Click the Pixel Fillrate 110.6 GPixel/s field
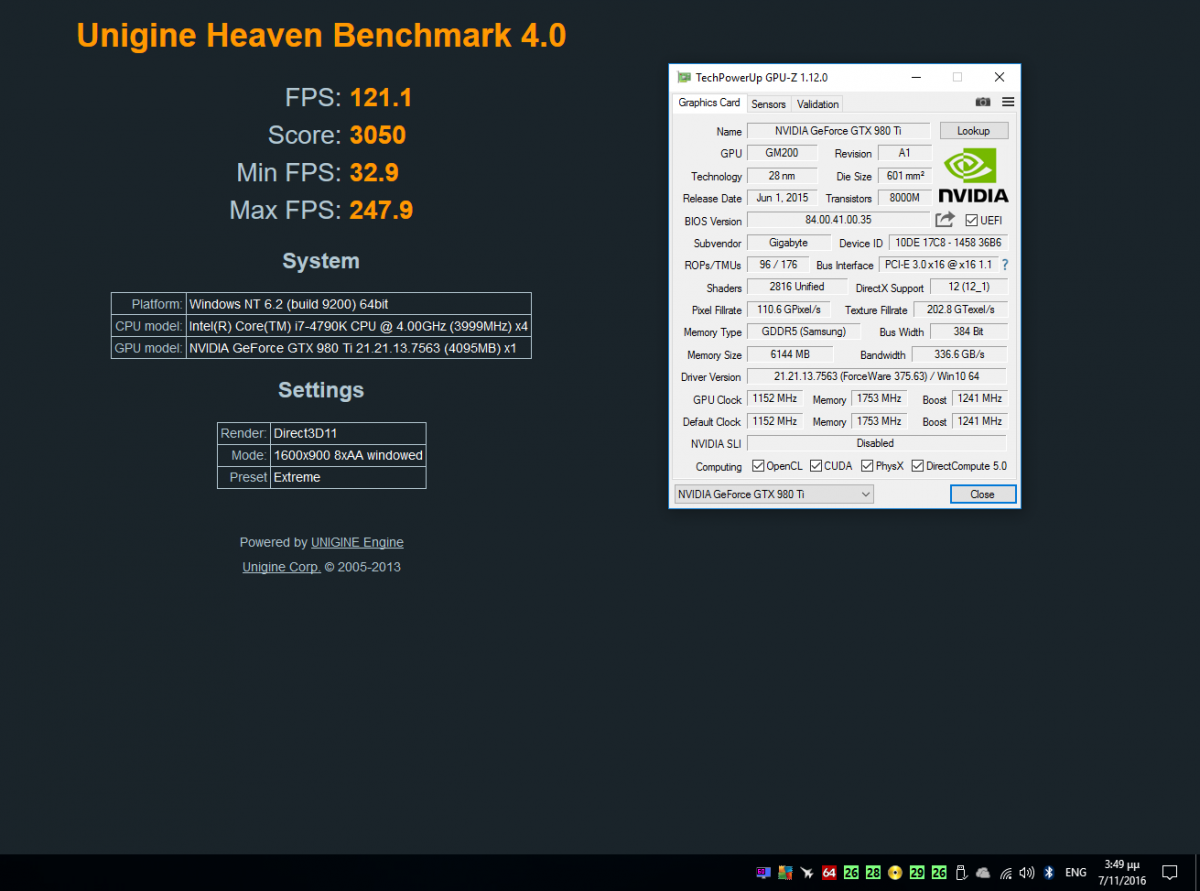The image size is (1200, 891). tap(788, 309)
